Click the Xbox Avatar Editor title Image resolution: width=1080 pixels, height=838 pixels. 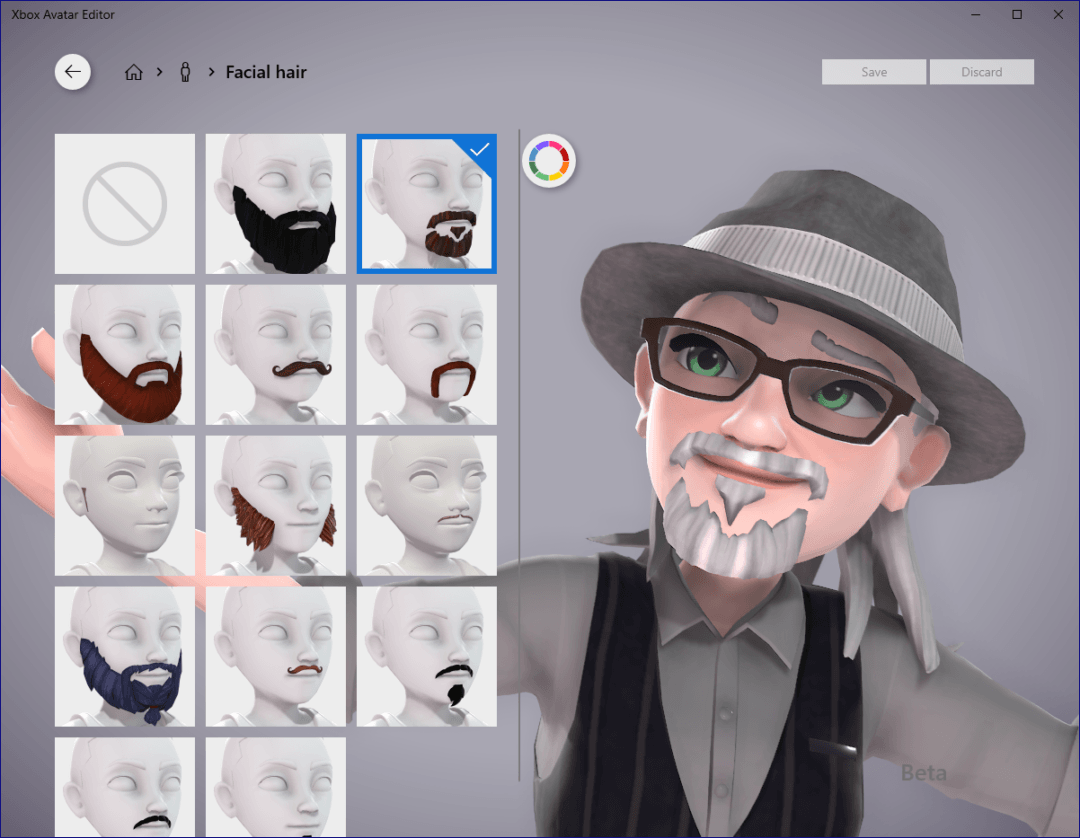[x=63, y=14]
